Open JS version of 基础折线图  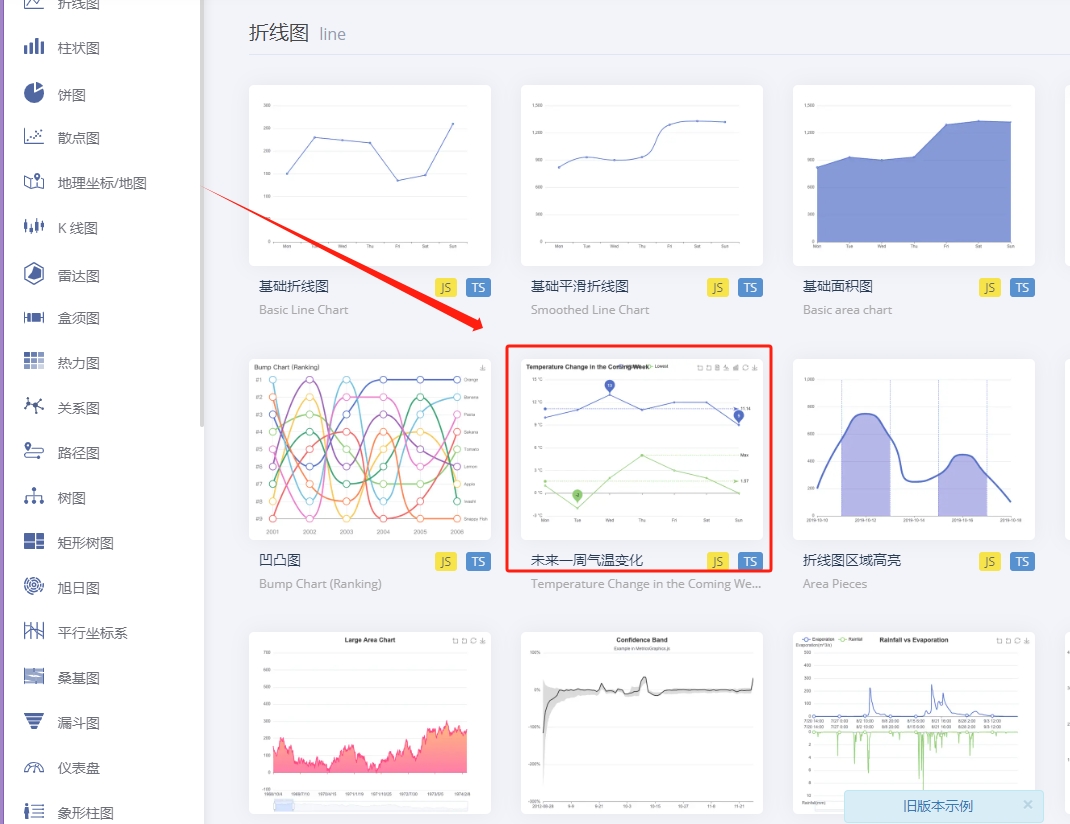tap(446, 288)
